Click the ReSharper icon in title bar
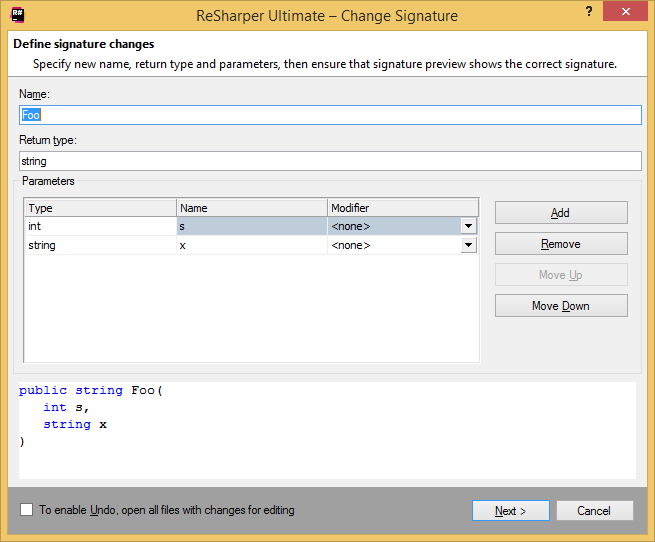655x542 pixels. point(17,15)
